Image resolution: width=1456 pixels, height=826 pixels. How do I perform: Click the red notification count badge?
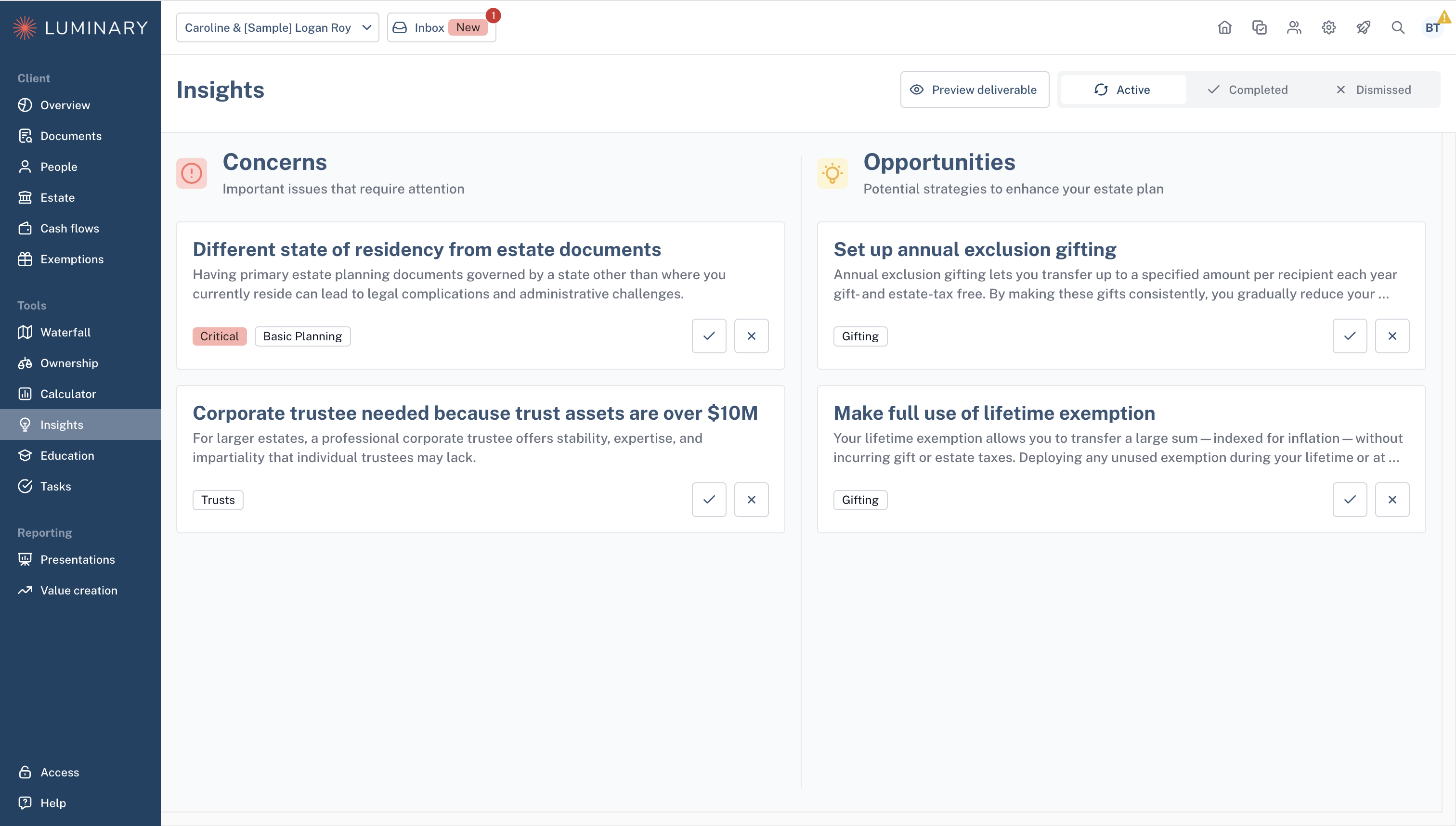(x=493, y=15)
